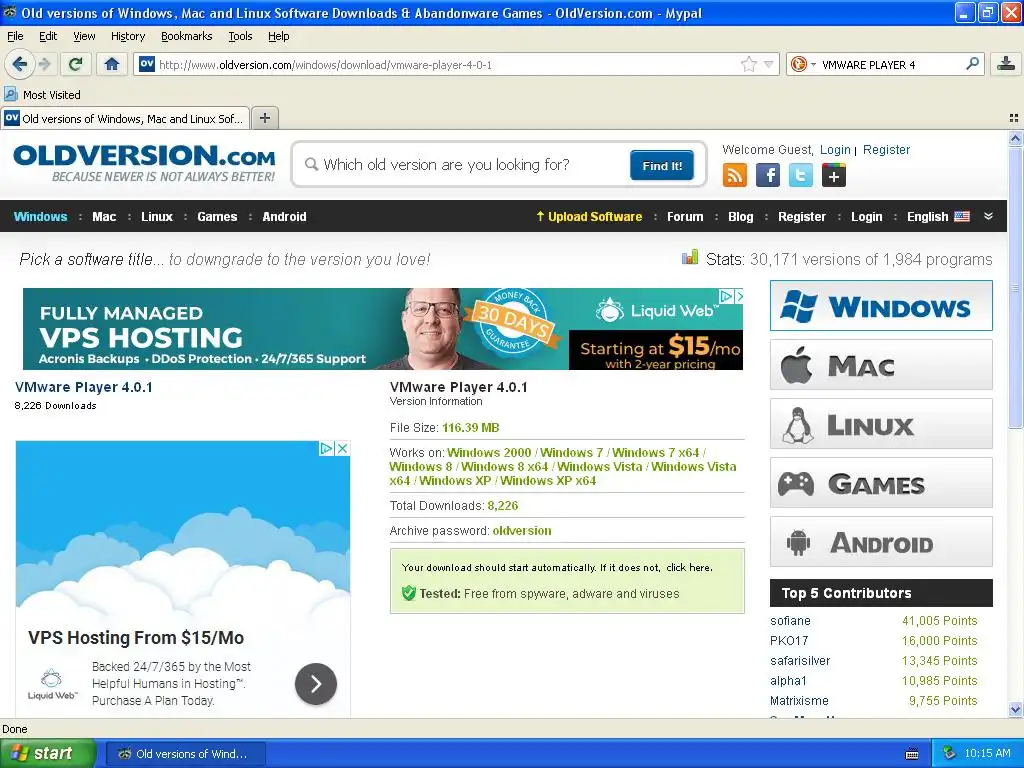Select the Games nav bar item
Viewport: 1024px width, 768px height.
point(217,217)
